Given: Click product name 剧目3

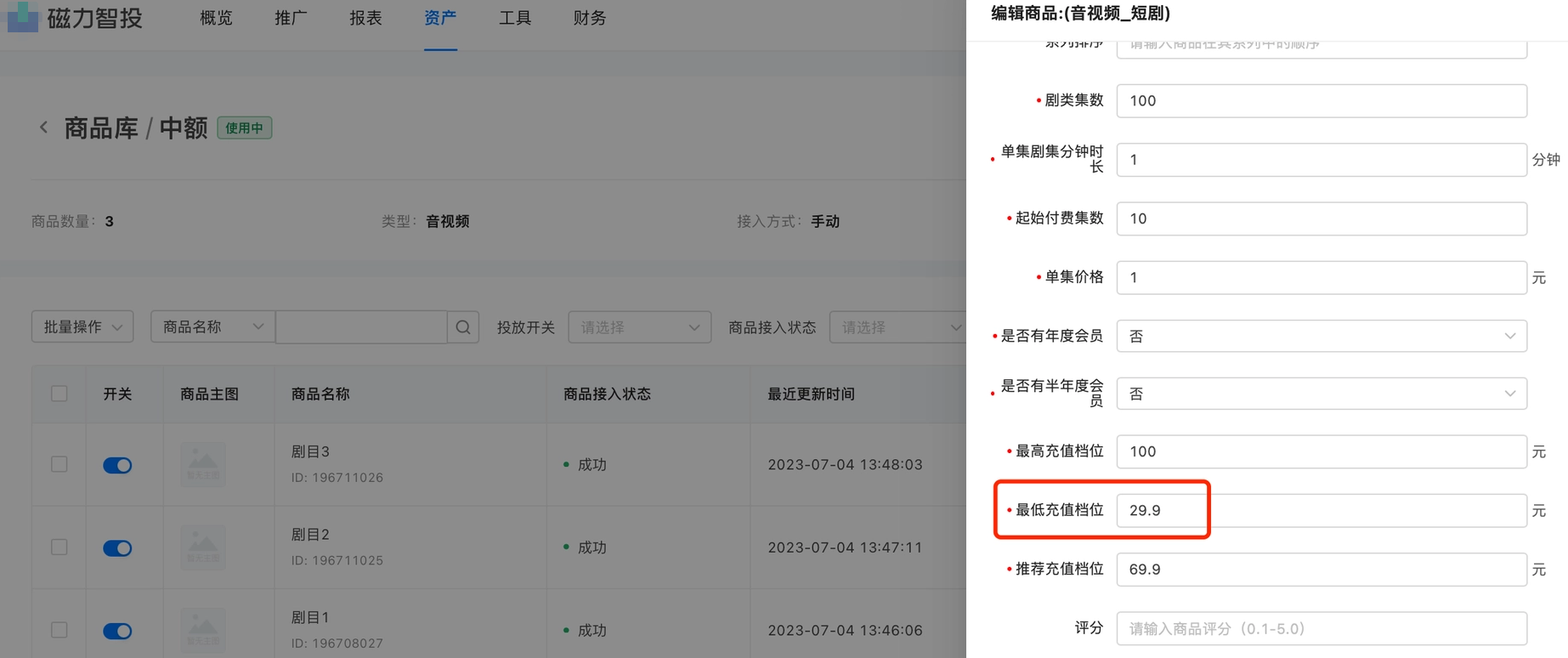Looking at the screenshot, I should (310, 451).
